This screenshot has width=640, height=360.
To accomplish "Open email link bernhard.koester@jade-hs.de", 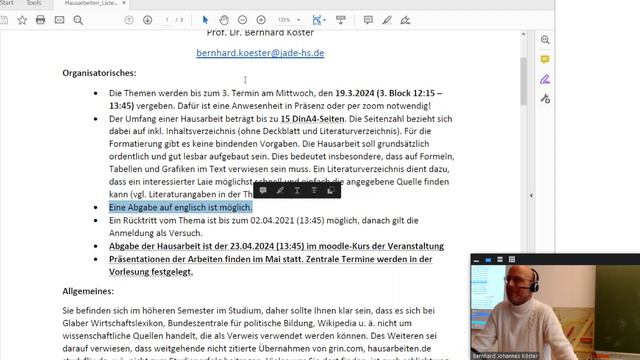I will [x=260, y=53].
